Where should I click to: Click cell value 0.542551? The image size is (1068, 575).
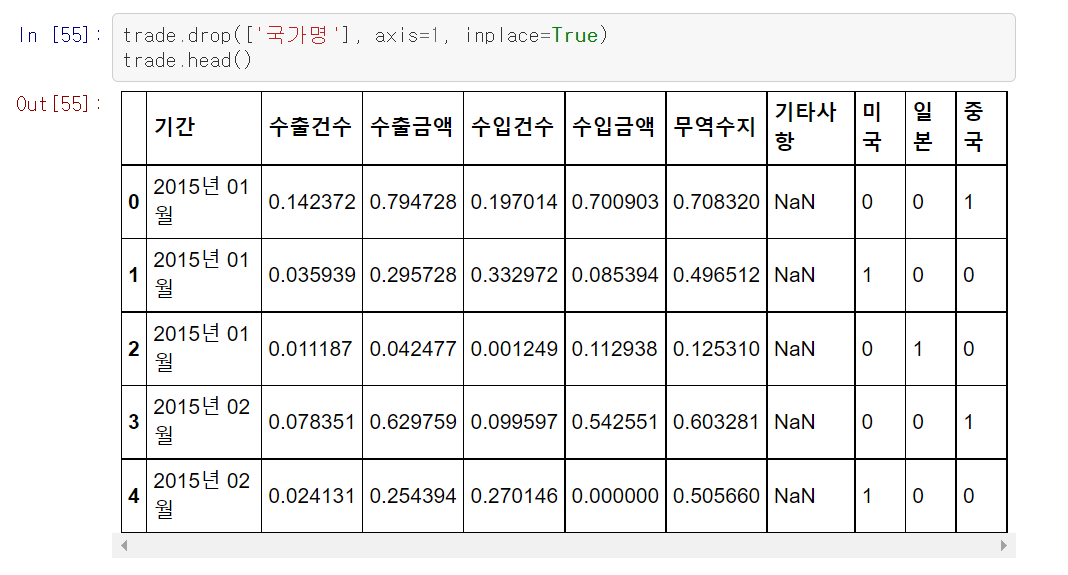pos(614,422)
